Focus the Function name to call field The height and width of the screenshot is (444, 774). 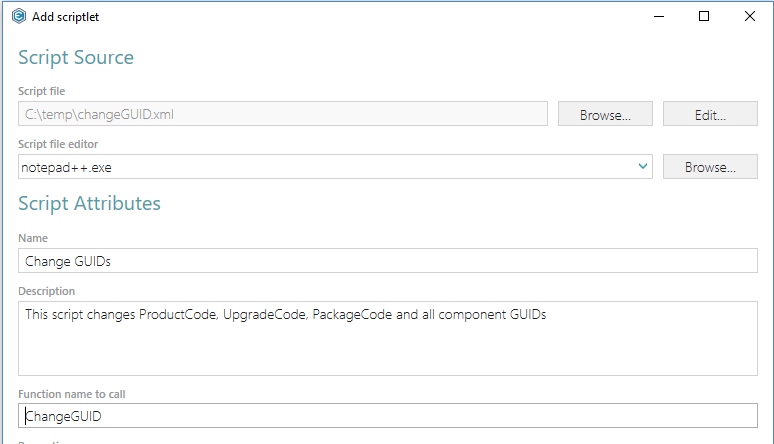point(387,415)
